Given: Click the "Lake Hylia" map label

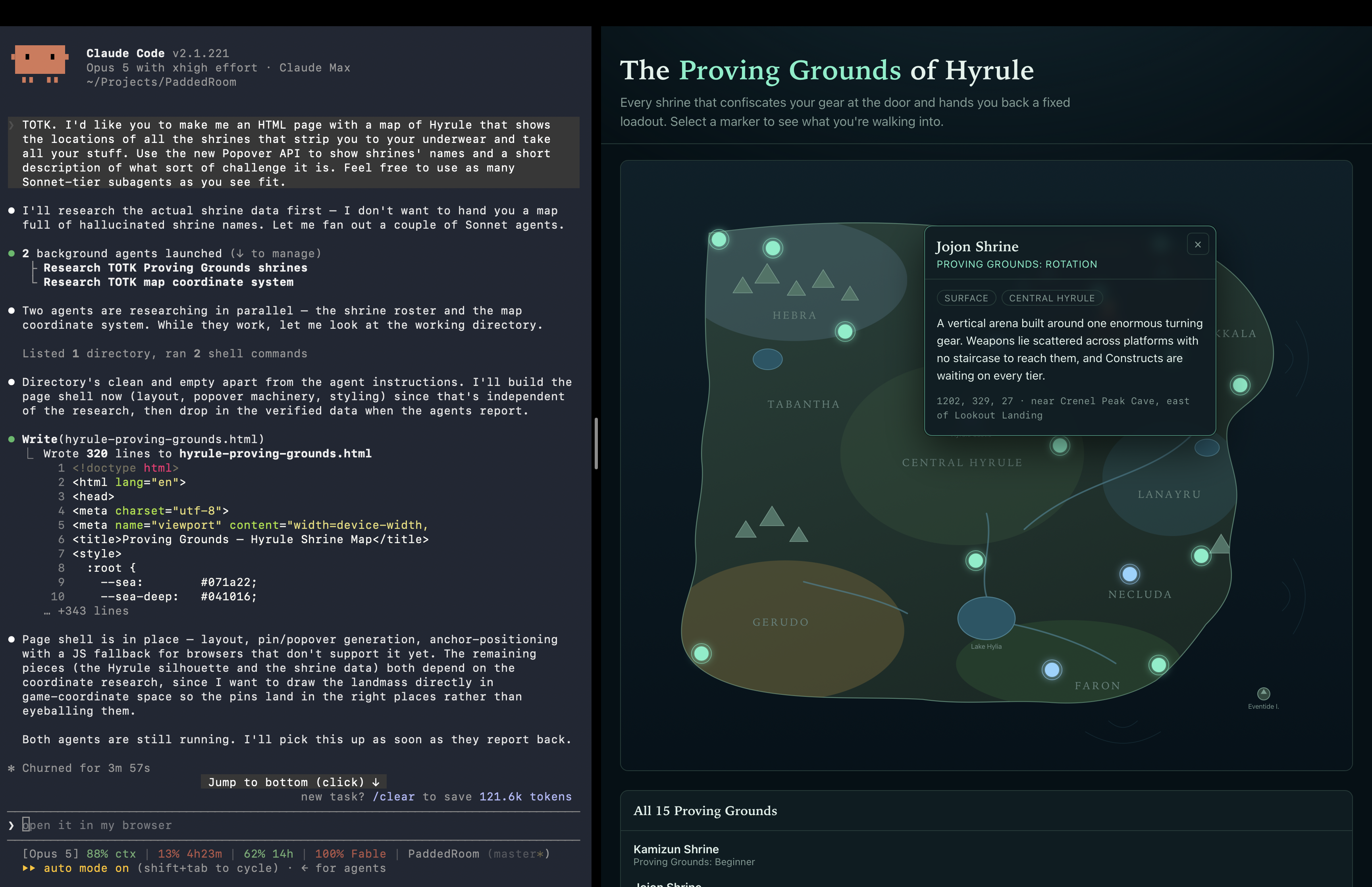Looking at the screenshot, I should [986, 646].
